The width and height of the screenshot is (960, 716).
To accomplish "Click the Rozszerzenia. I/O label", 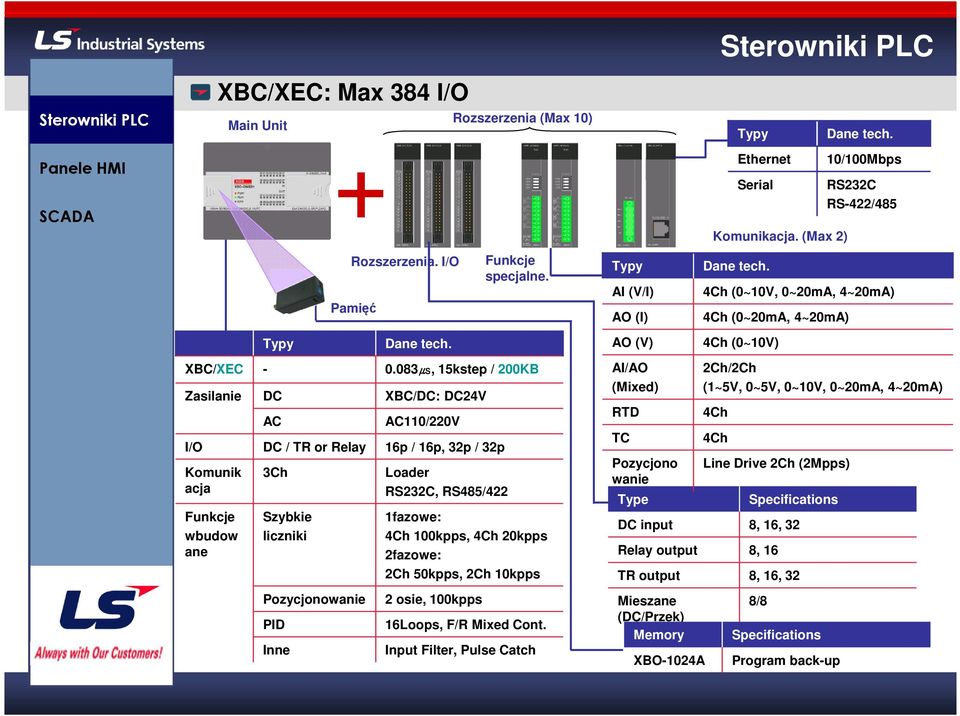I will [x=405, y=262].
